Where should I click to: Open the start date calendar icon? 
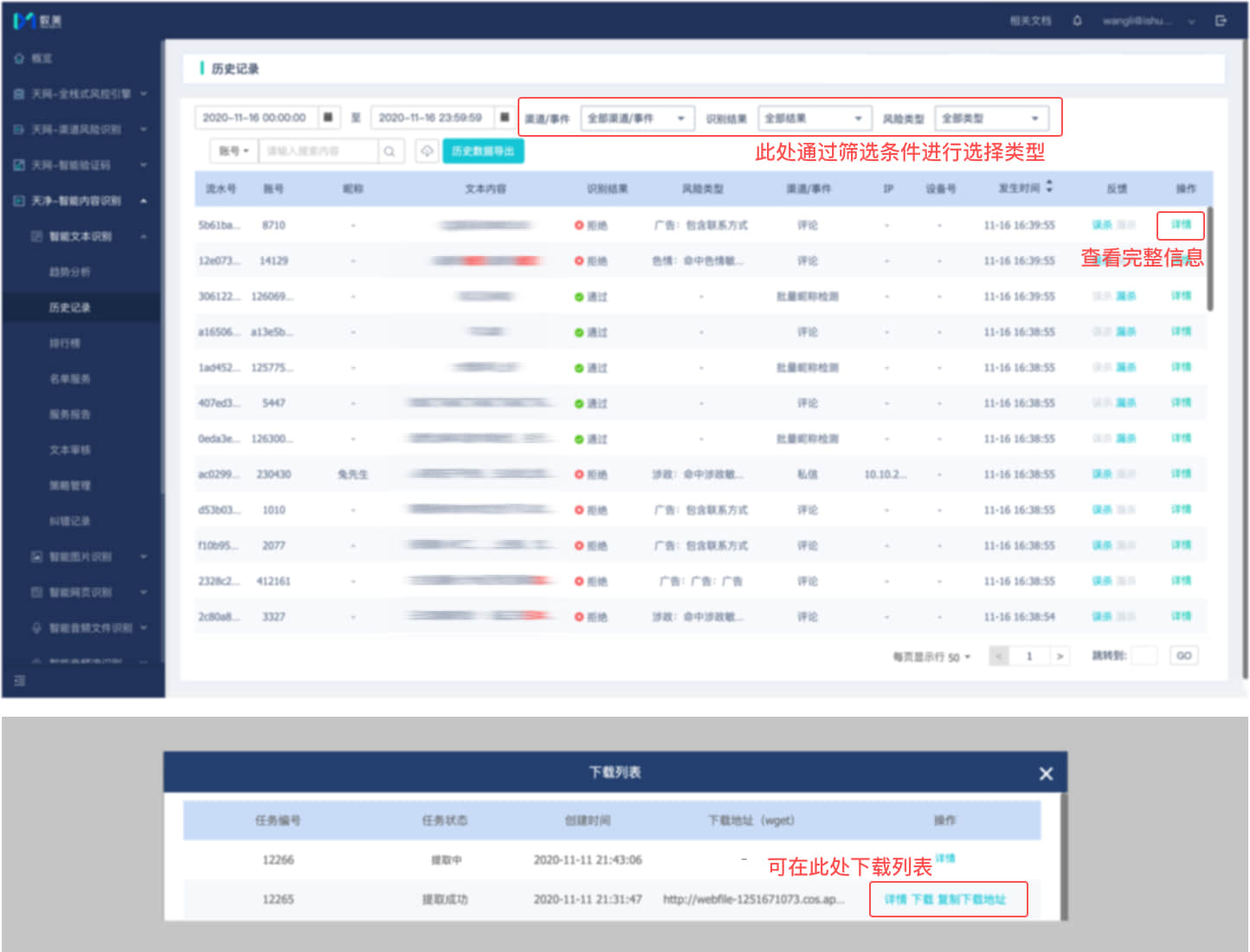[x=328, y=118]
